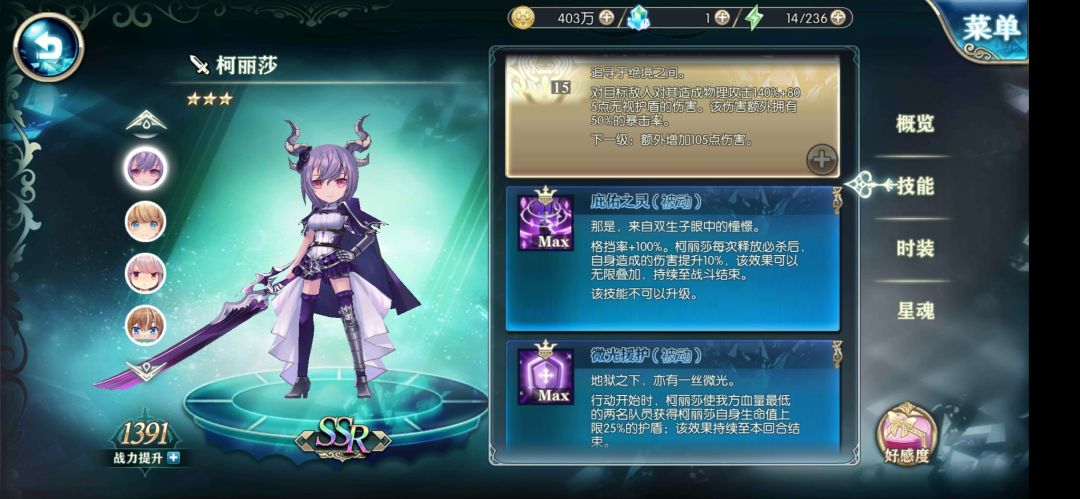Switch to the 时装 tab
Screen dimensions: 1080x499
915,248
